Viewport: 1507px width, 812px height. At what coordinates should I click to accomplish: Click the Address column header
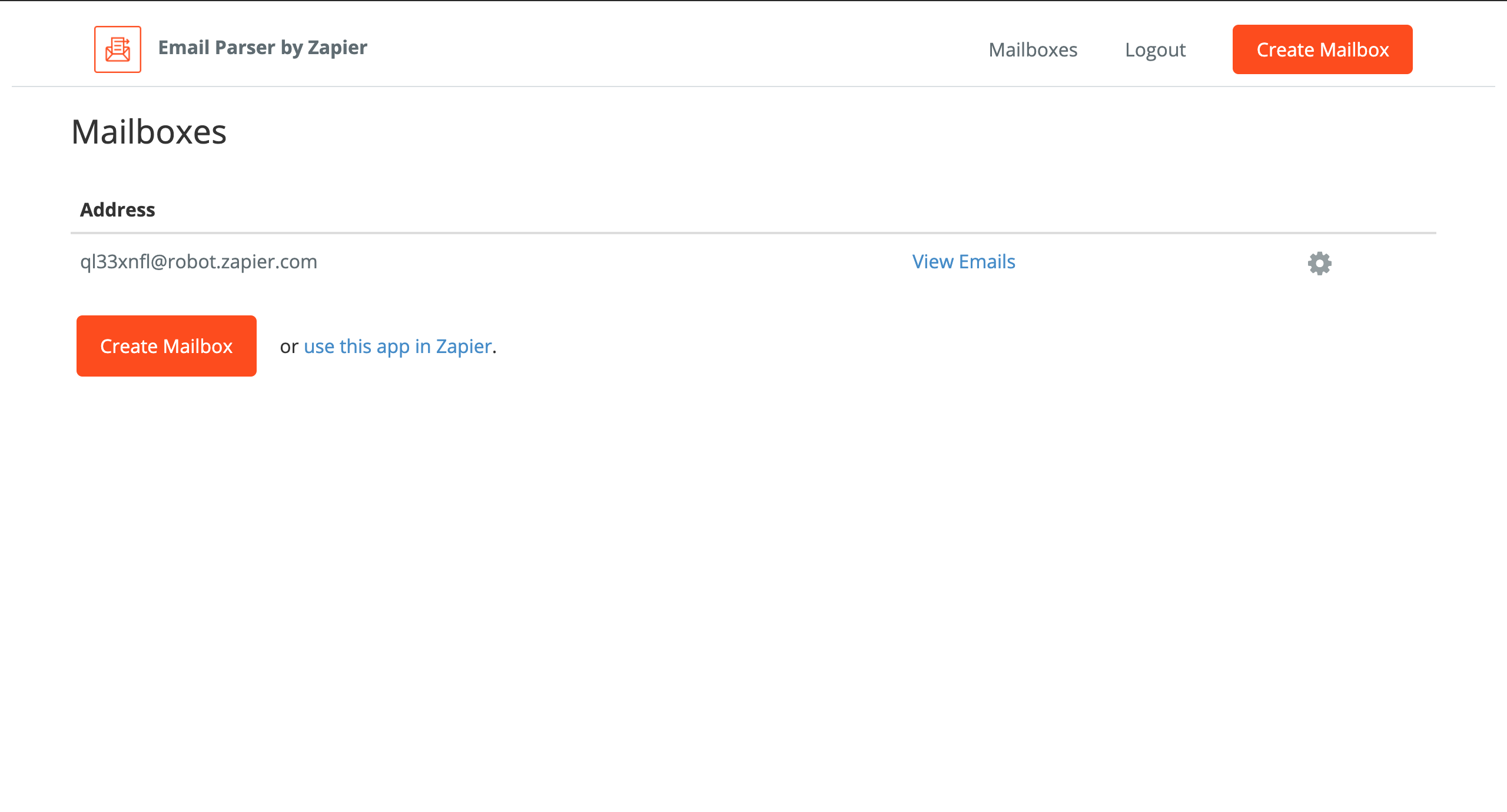[x=118, y=210]
